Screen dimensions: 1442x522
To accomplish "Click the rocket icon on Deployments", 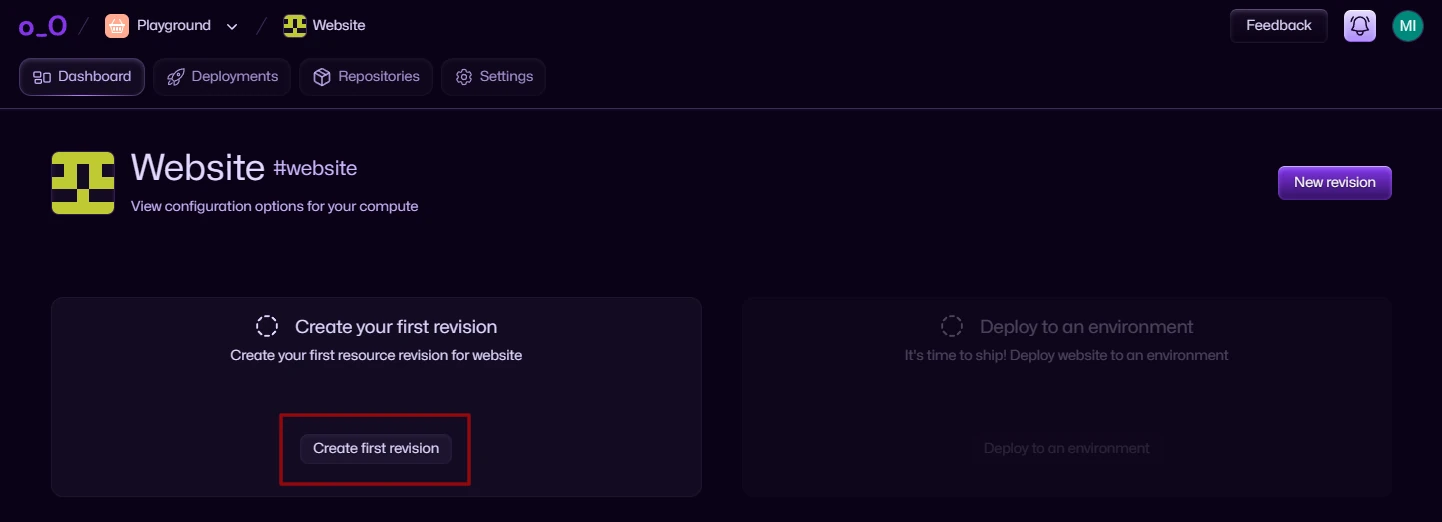I will pyautogui.click(x=175, y=77).
